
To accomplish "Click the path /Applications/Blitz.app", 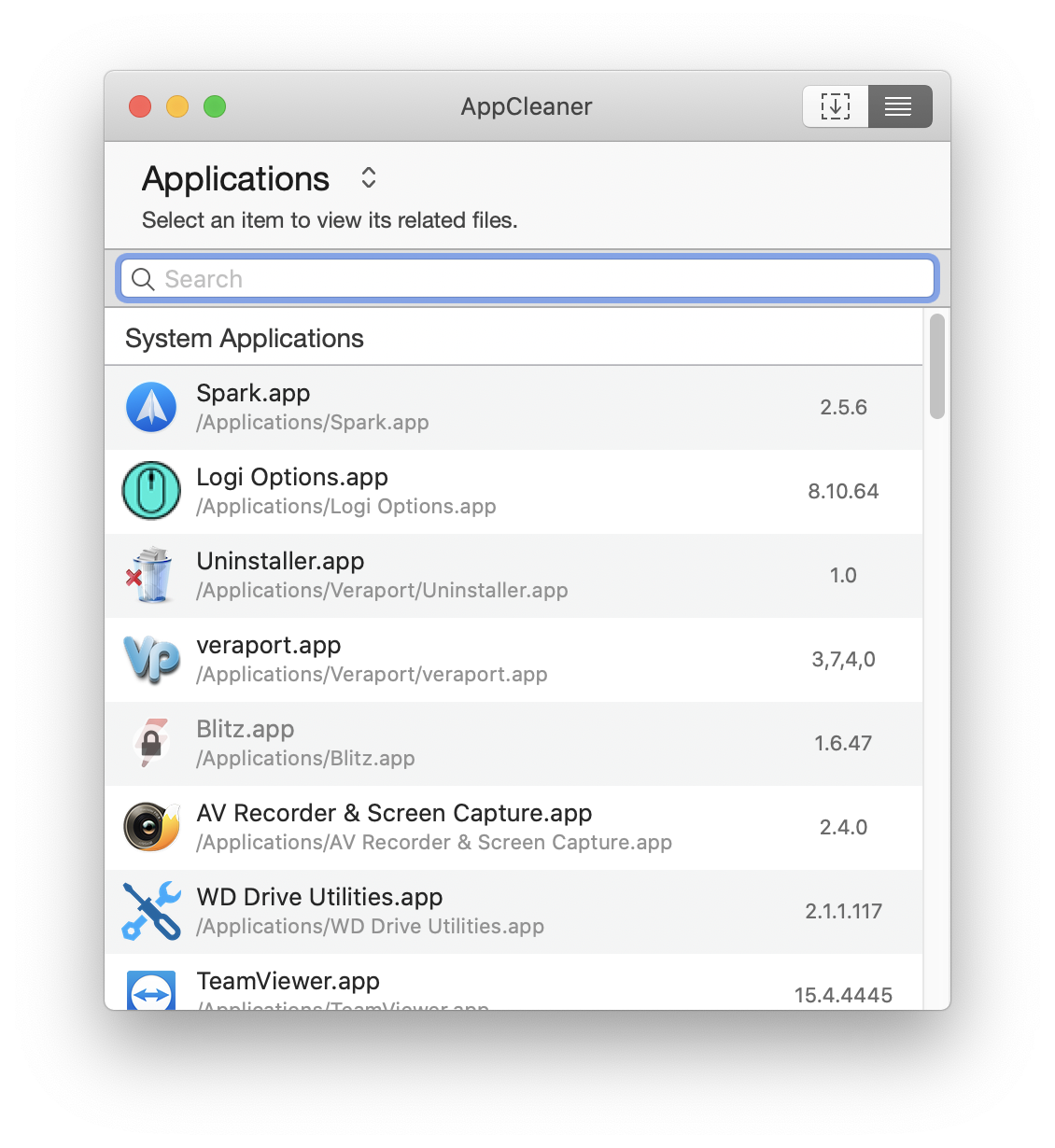I will 305,758.
